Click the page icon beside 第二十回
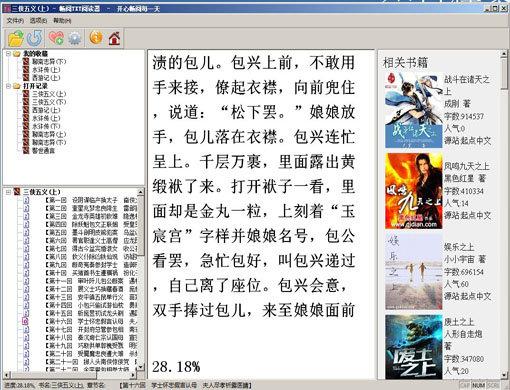 pyautogui.click(x=26, y=354)
